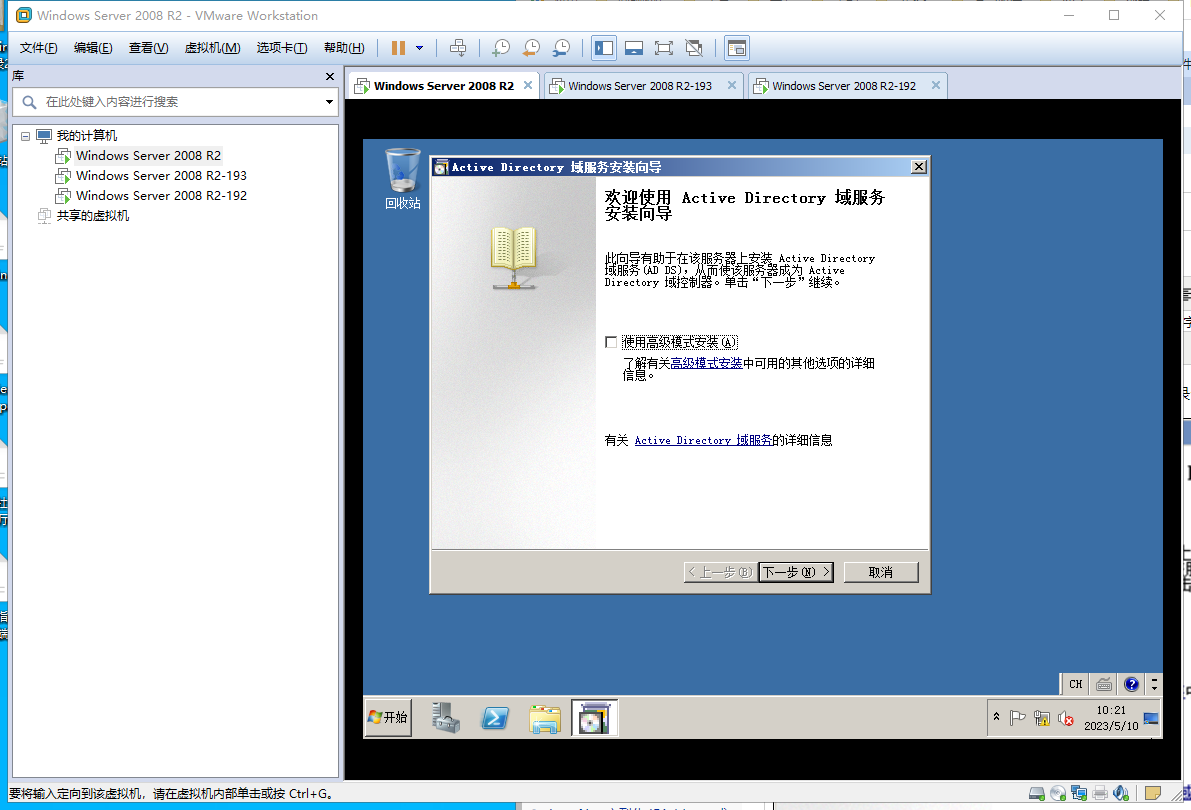Open Windows Explorer from guest taskbar

545,717
